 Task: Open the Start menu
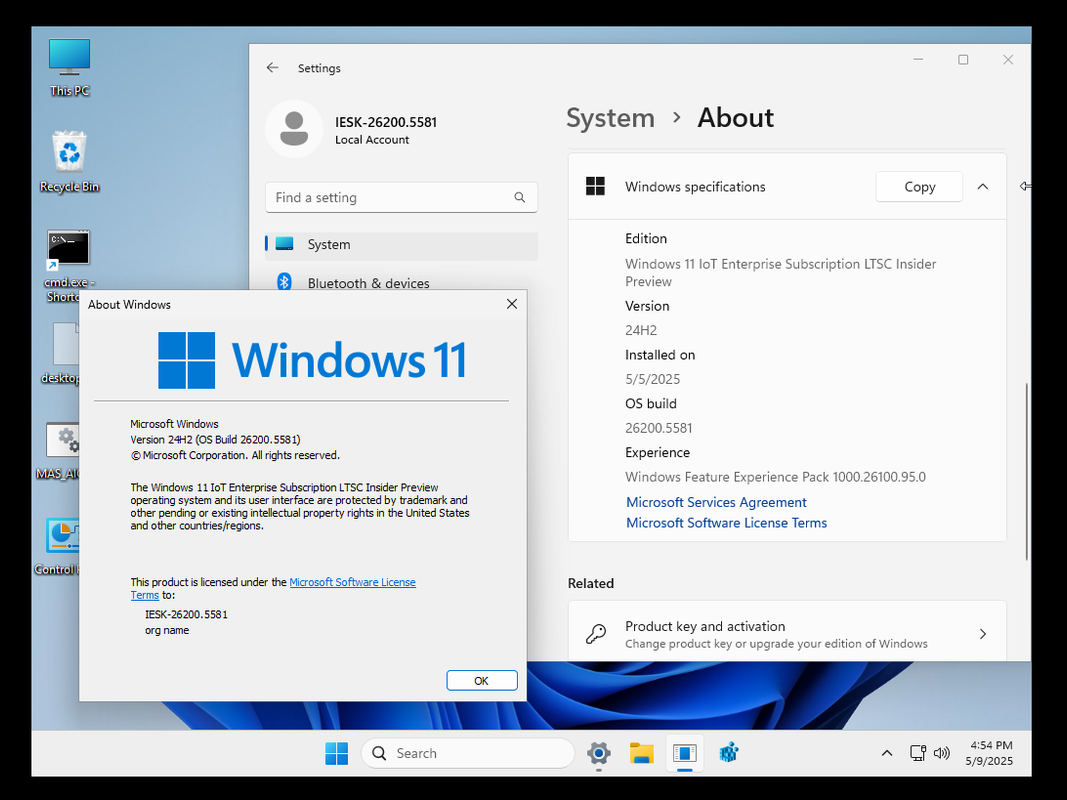click(x=337, y=753)
